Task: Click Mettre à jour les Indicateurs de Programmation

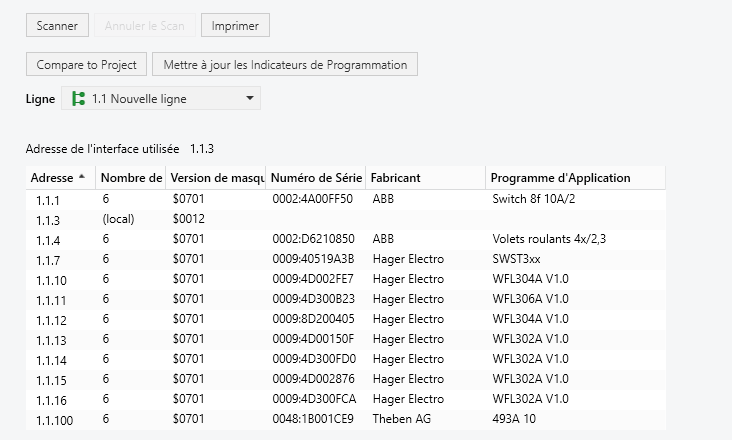Action: coord(285,64)
